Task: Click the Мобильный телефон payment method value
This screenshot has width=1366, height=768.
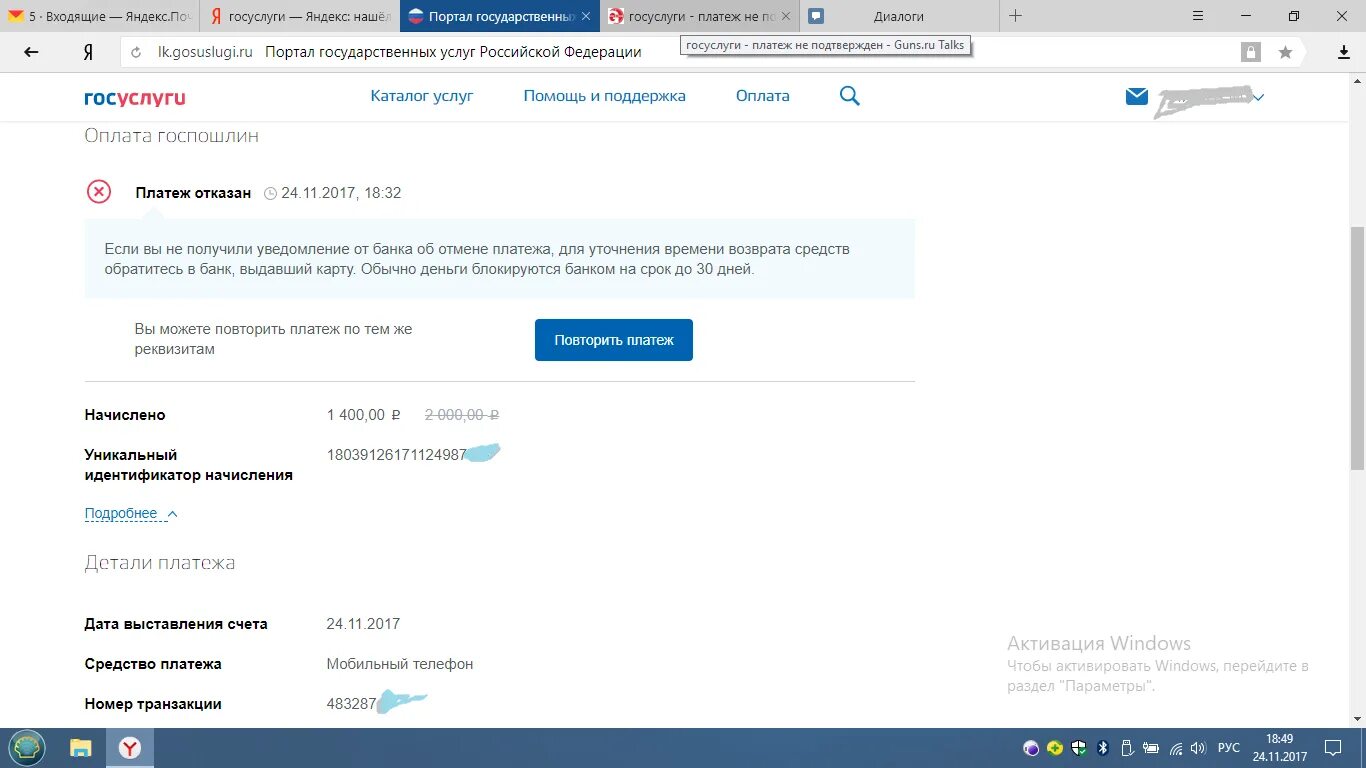Action: [400, 664]
